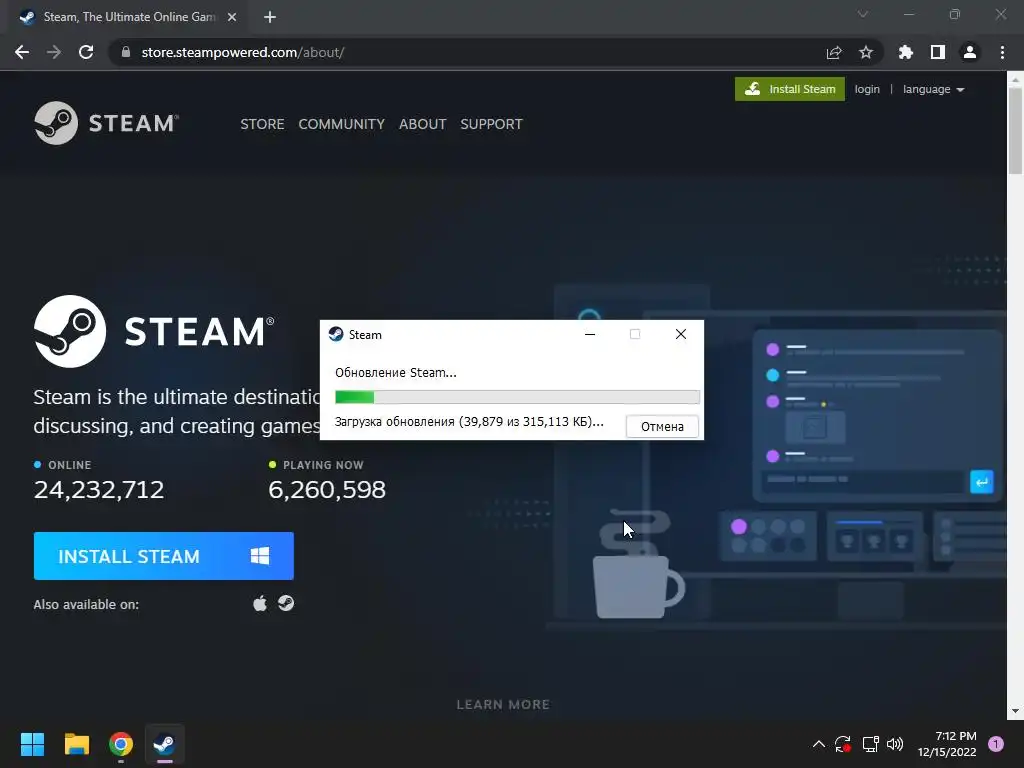Close the Steam updater dialog

coord(680,334)
